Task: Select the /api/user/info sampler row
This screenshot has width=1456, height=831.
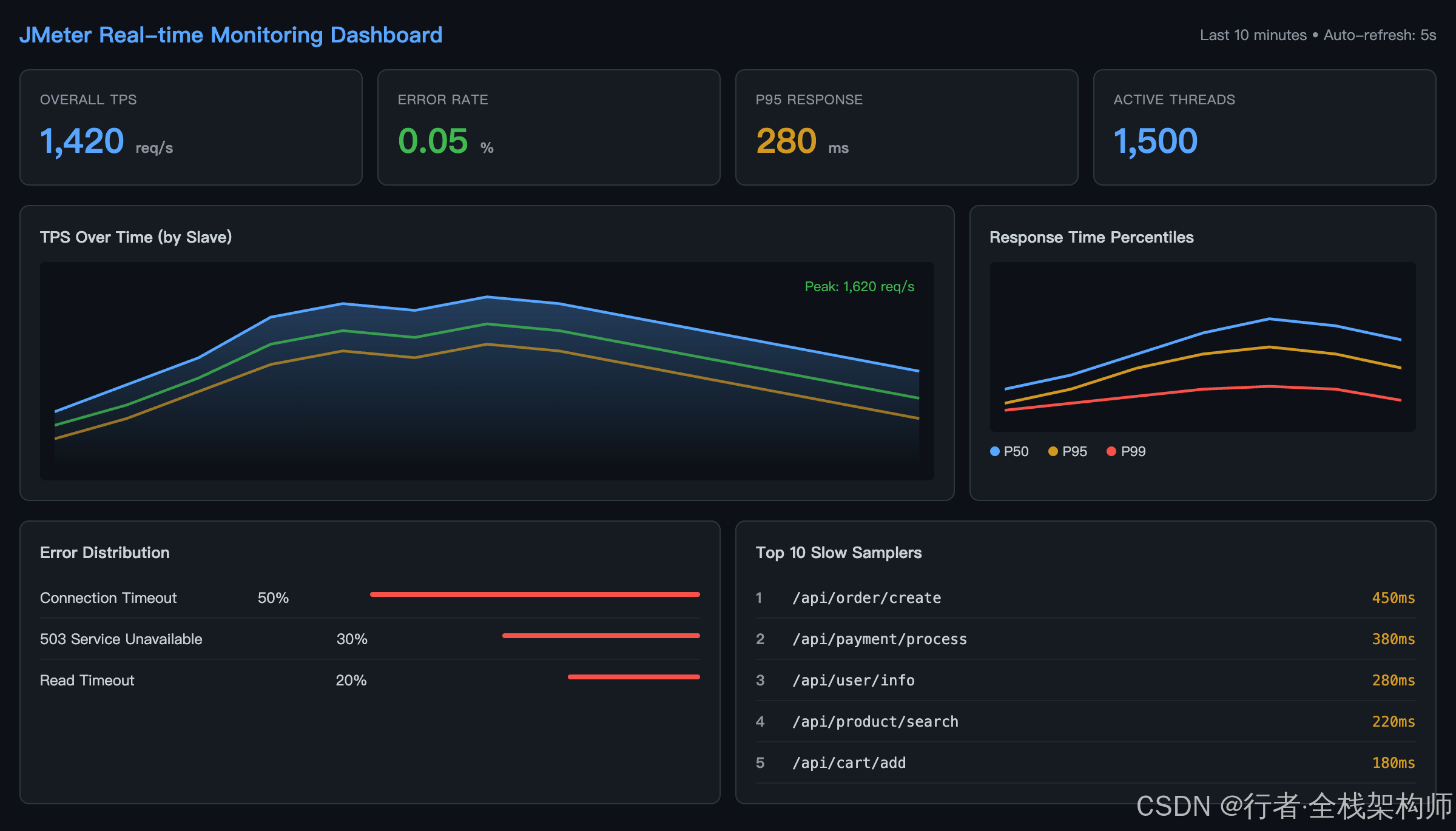Action: pos(1085,681)
